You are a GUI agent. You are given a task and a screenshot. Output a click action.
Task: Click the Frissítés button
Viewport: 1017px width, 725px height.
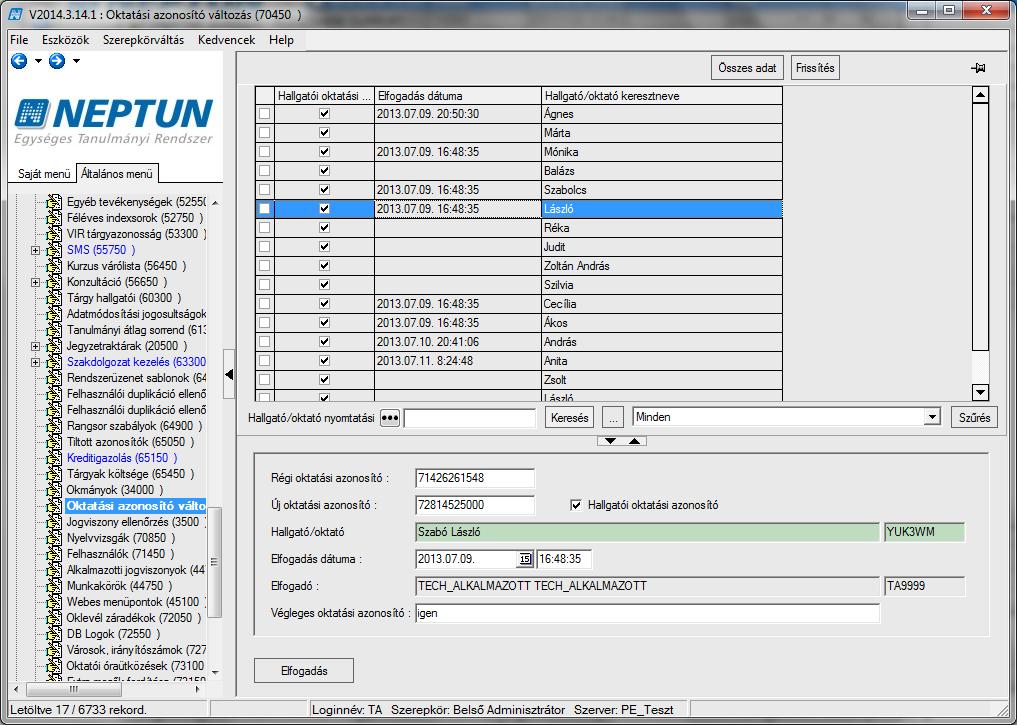tap(815, 67)
